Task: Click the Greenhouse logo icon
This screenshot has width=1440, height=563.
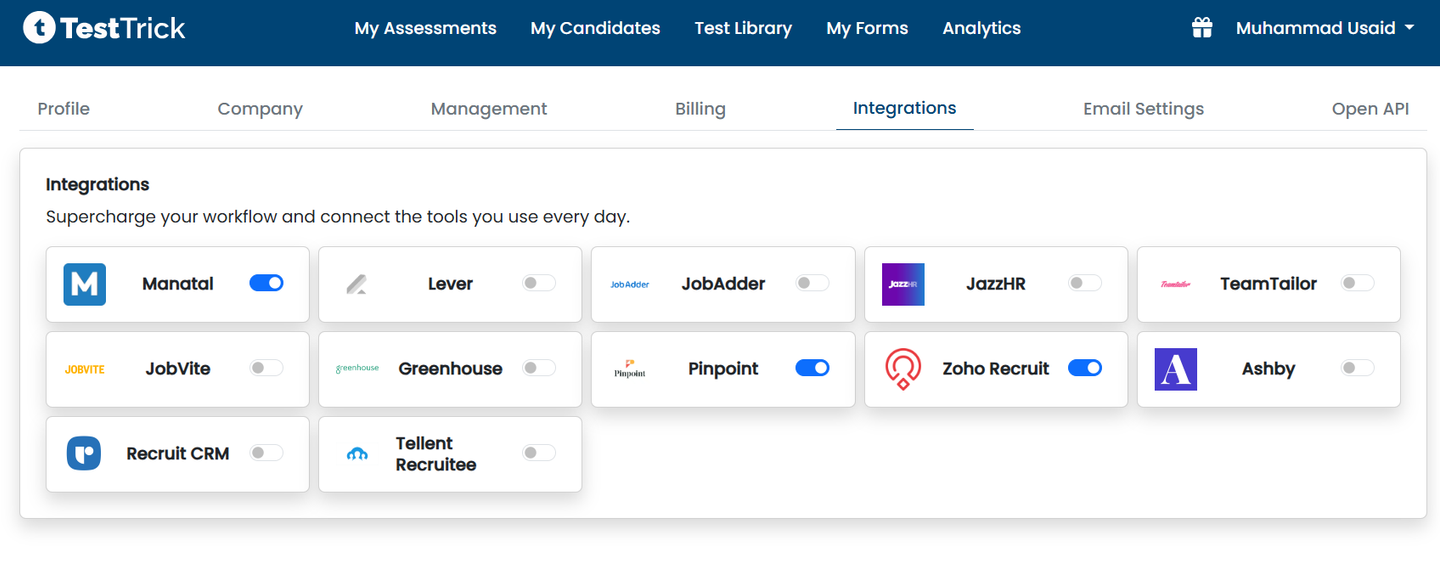Action: [357, 369]
